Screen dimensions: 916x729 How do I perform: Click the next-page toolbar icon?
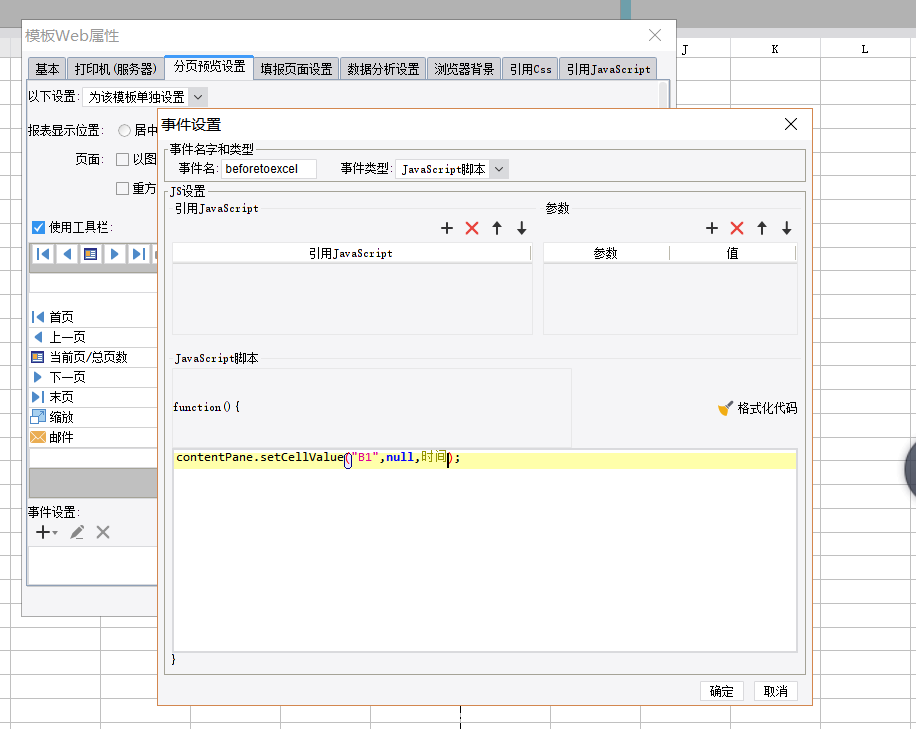[x=114, y=254]
